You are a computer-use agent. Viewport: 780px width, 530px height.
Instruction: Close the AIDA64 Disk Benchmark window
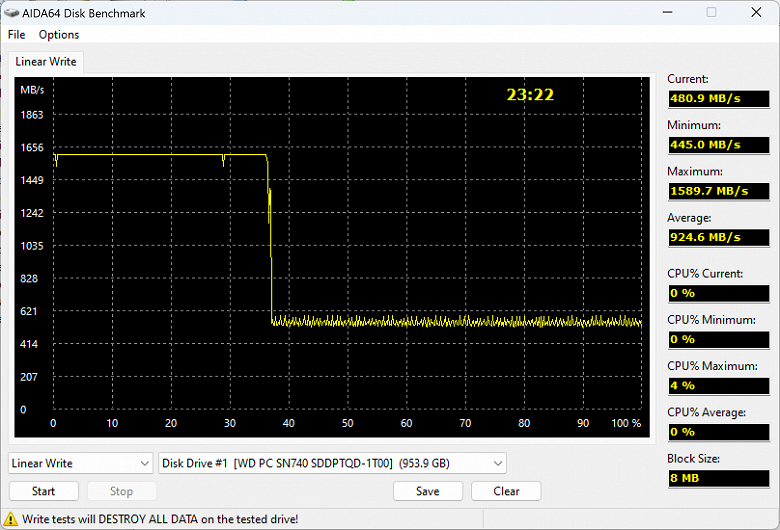click(x=756, y=12)
